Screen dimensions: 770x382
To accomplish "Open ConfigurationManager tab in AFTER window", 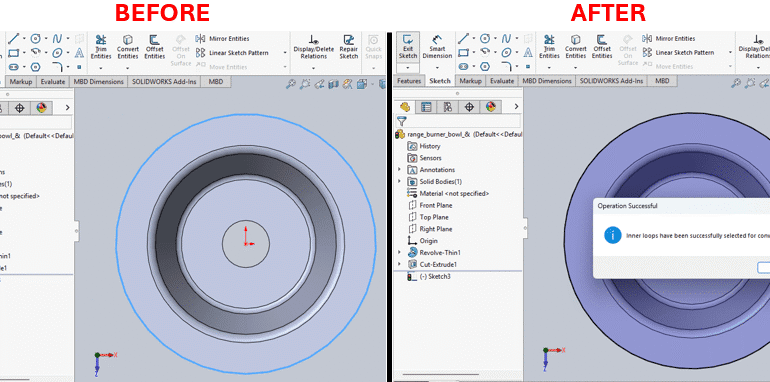I will point(447,107).
